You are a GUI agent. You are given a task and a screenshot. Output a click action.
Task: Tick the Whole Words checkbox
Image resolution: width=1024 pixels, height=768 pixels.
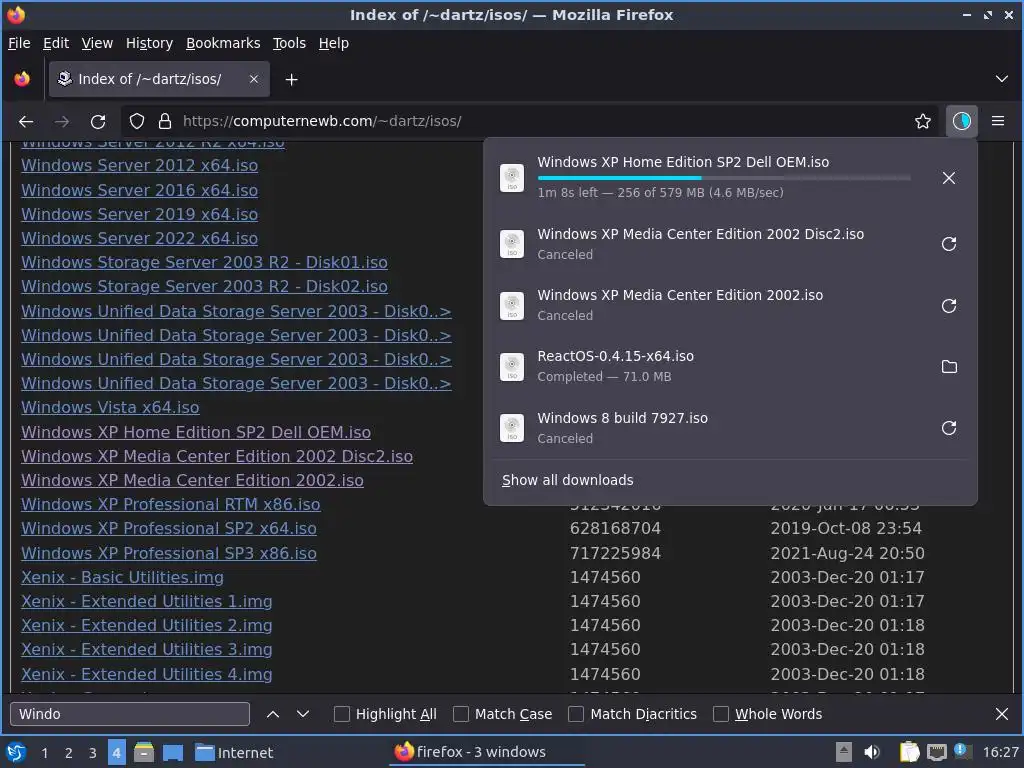click(x=720, y=714)
